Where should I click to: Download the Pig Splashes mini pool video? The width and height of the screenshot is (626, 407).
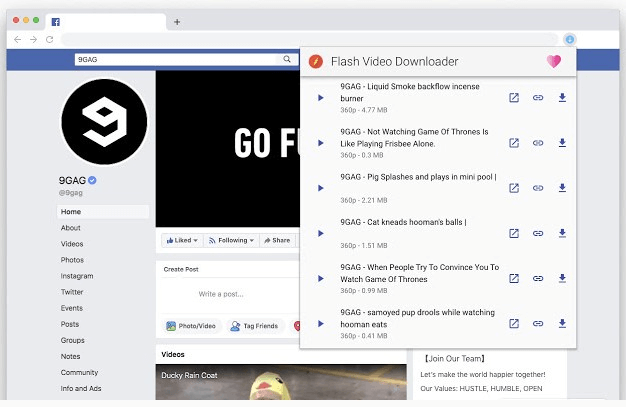pyautogui.click(x=562, y=188)
